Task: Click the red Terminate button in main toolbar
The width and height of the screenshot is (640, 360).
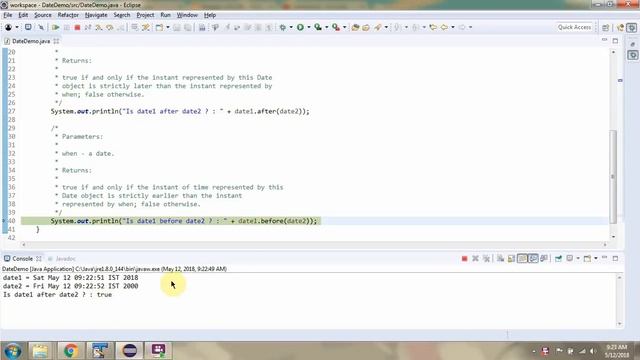Action: coord(77,27)
